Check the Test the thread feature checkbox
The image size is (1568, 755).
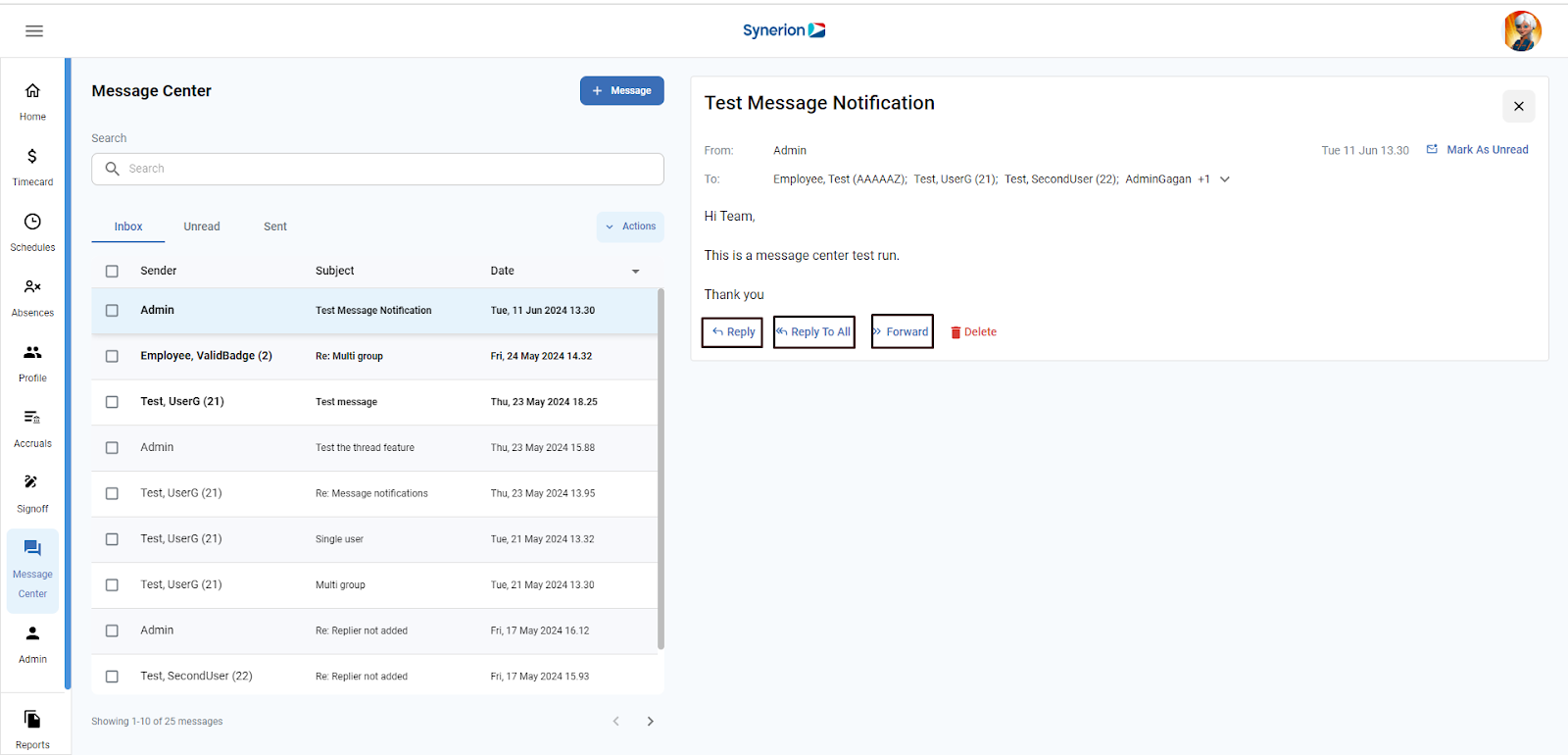point(112,447)
